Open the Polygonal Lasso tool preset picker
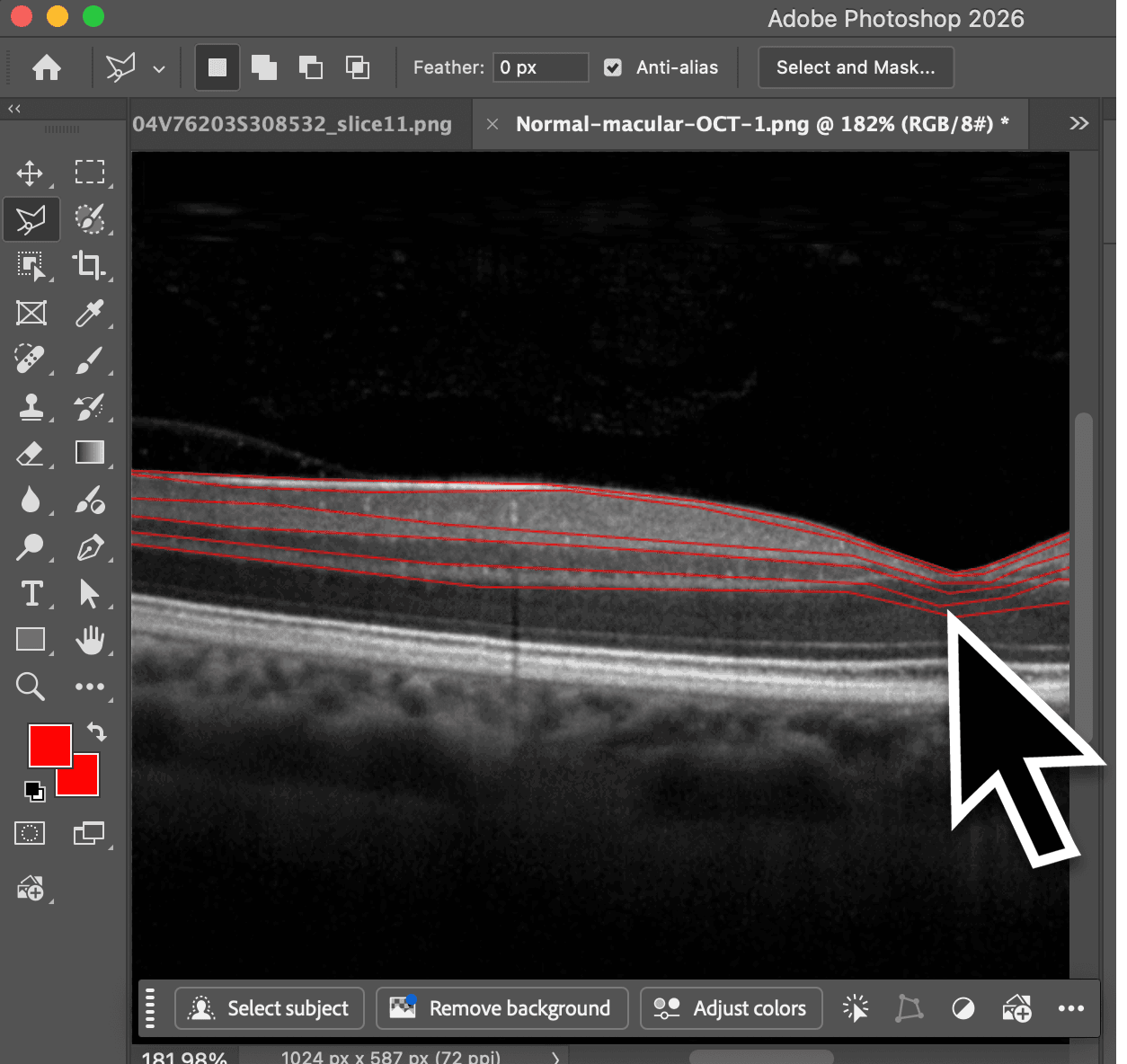The image size is (1127, 1064). pyautogui.click(x=159, y=68)
